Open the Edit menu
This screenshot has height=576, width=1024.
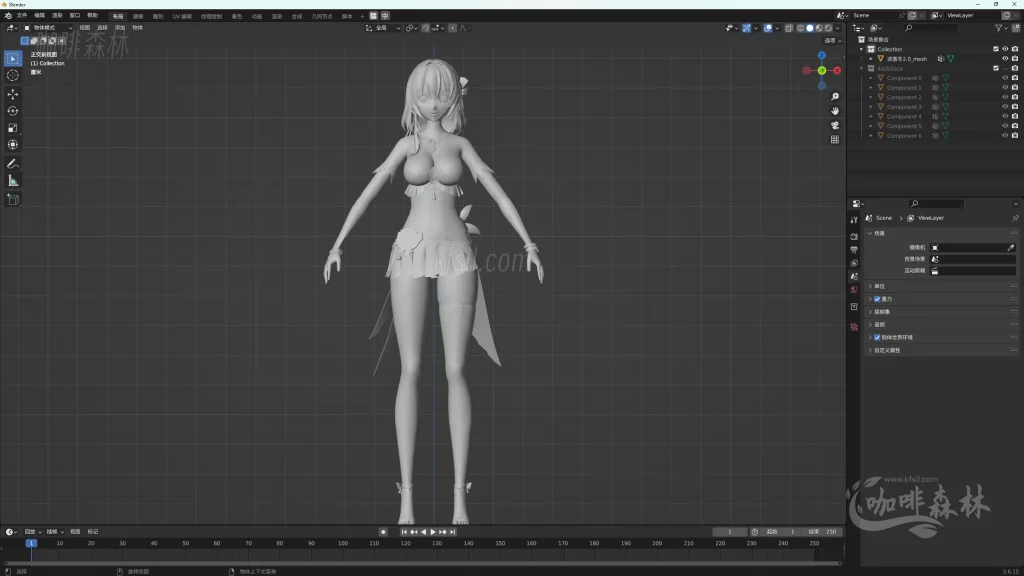pyautogui.click(x=39, y=16)
